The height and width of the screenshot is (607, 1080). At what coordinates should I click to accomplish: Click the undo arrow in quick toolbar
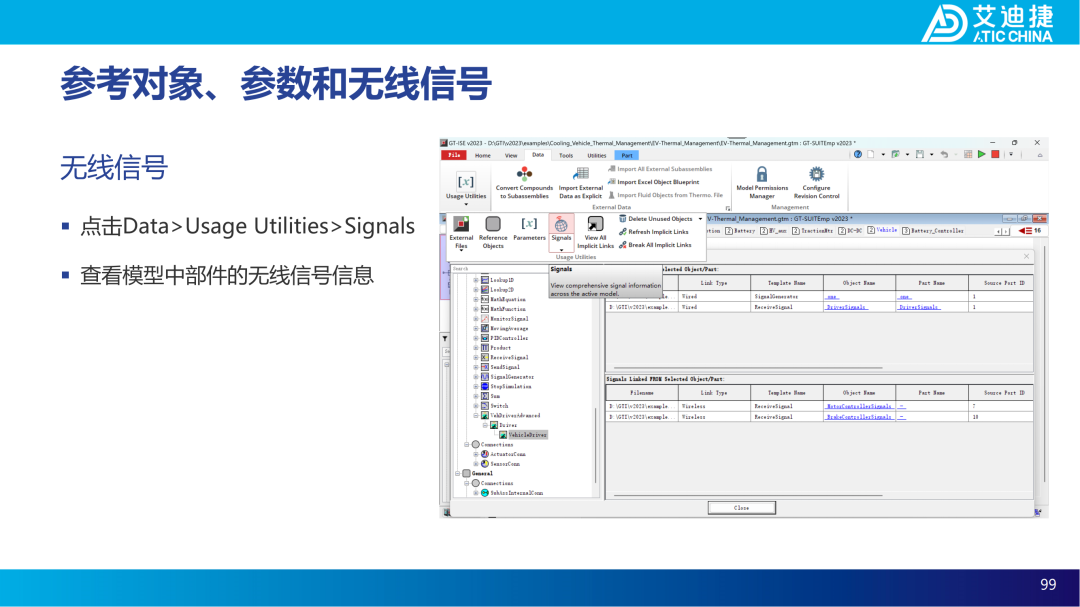944,155
